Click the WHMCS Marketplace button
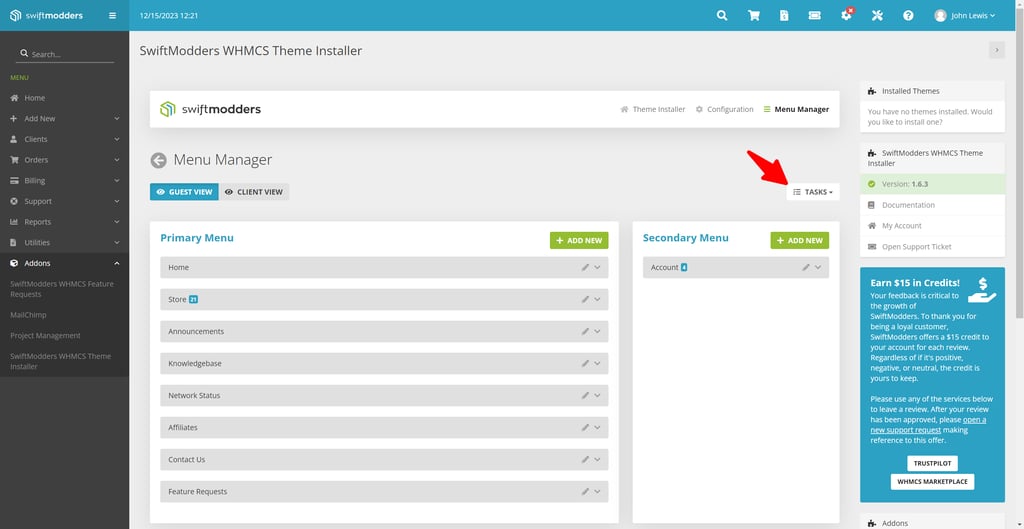Screen dimensions: 1024x529 point(932,482)
